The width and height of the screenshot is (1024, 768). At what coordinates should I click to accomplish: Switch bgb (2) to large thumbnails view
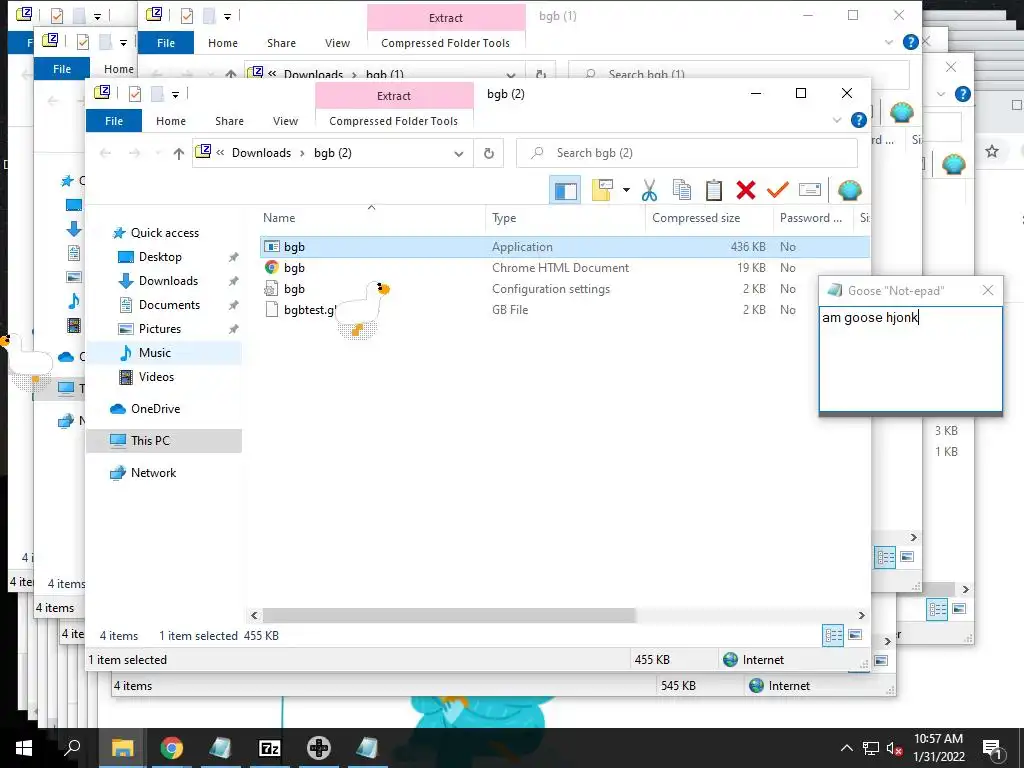click(x=855, y=635)
